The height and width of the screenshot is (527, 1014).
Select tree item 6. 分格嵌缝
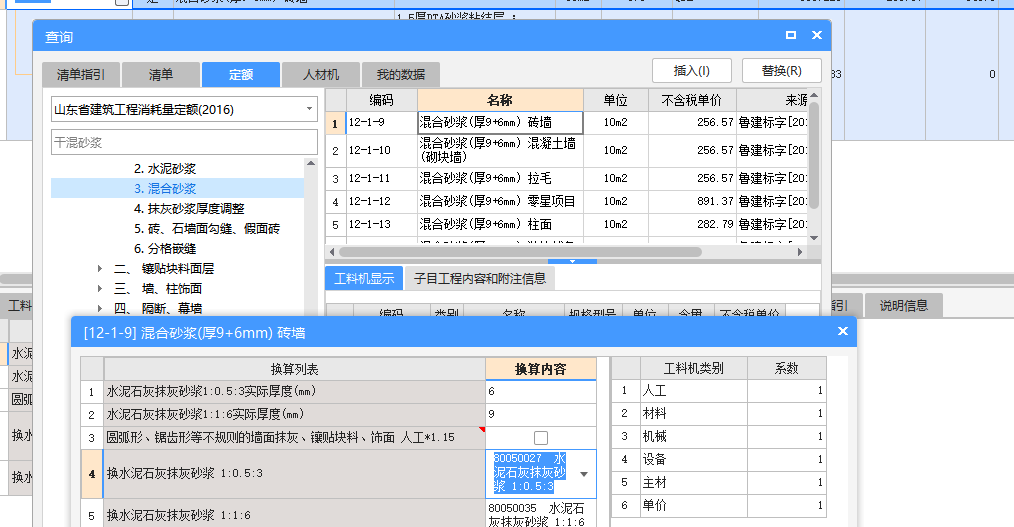point(165,249)
